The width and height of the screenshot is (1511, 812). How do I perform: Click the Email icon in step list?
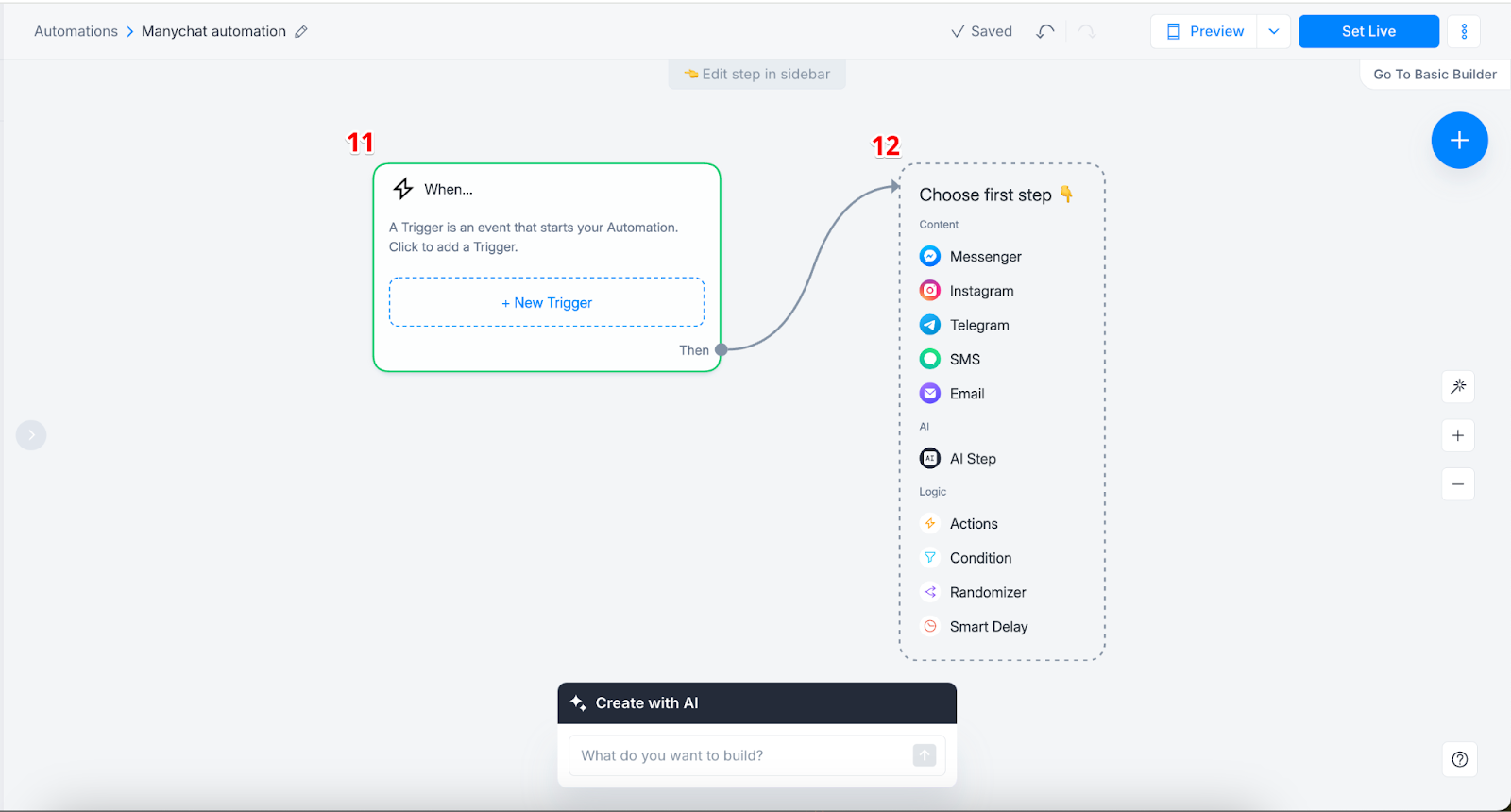click(x=930, y=394)
